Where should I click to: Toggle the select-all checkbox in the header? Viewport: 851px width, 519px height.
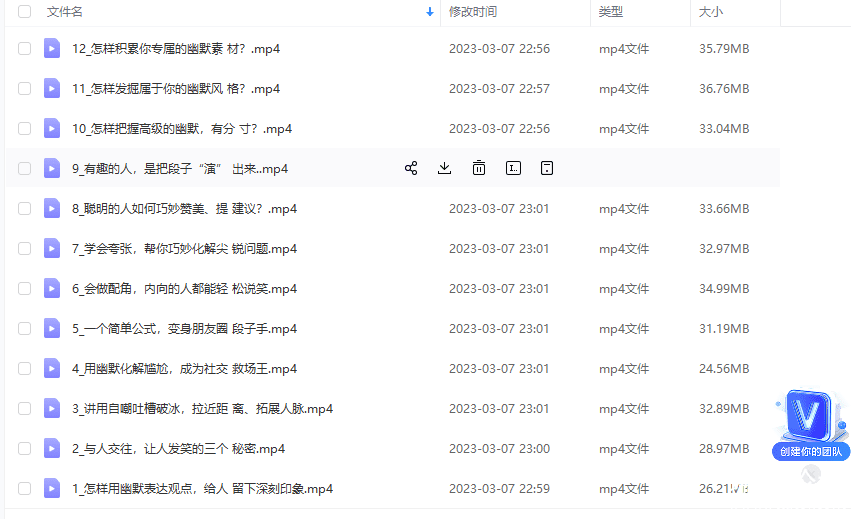(x=24, y=11)
